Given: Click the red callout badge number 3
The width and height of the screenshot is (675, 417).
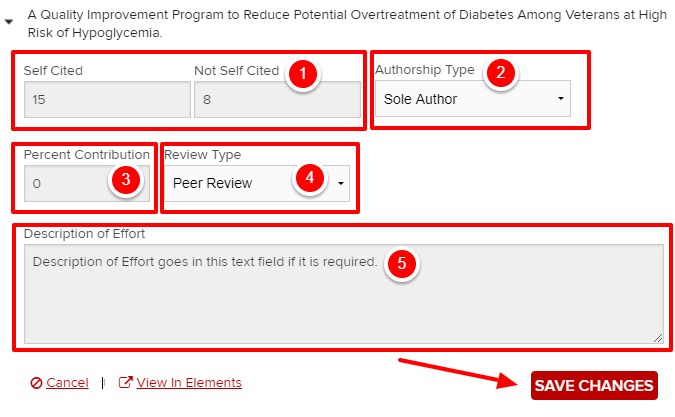Looking at the screenshot, I should pyautogui.click(x=124, y=180).
